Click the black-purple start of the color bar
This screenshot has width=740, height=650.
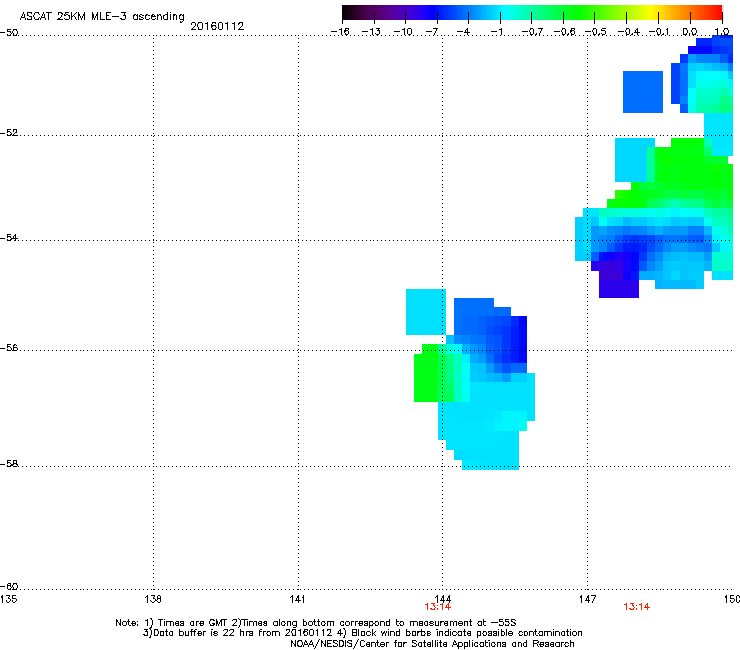pyautogui.click(x=351, y=12)
